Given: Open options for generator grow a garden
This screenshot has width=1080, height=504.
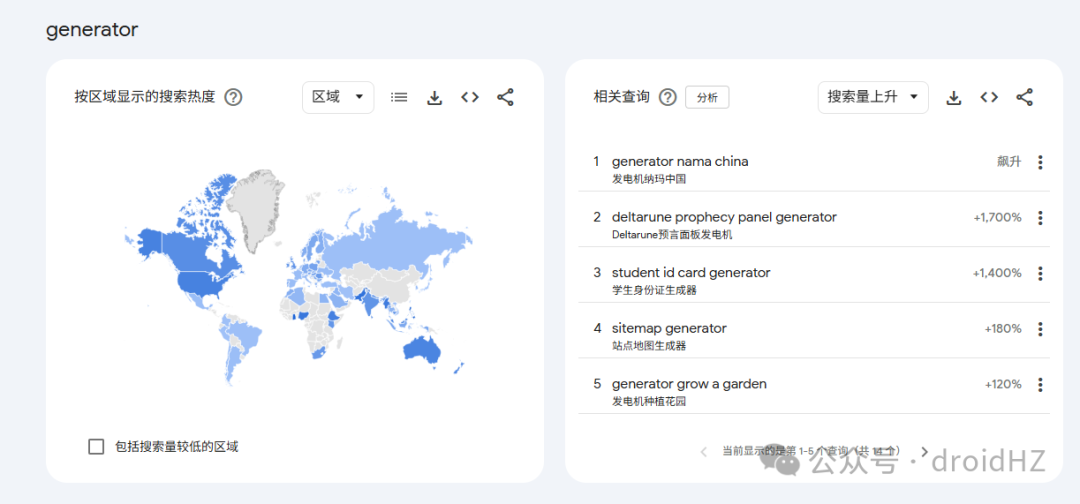Looking at the screenshot, I should pos(1040,384).
